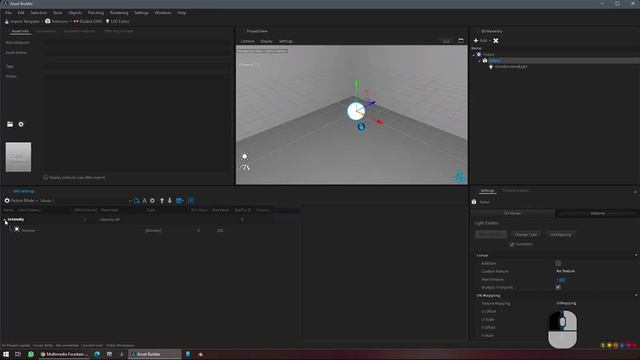Click the Change Type button
The height and width of the screenshot is (360, 640).
(x=526, y=235)
